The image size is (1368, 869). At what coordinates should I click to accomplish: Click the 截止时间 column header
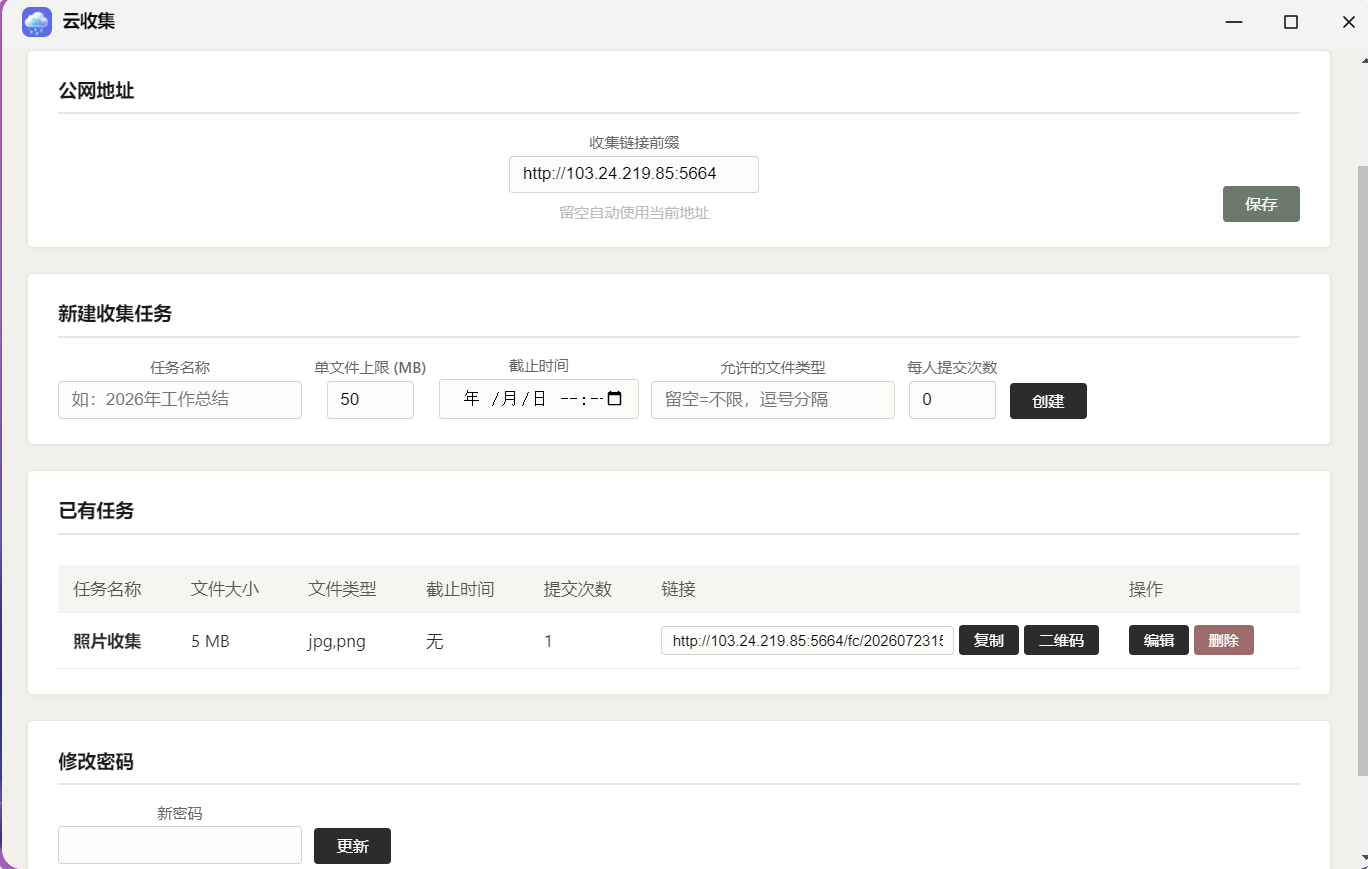(x=460, y=589)
